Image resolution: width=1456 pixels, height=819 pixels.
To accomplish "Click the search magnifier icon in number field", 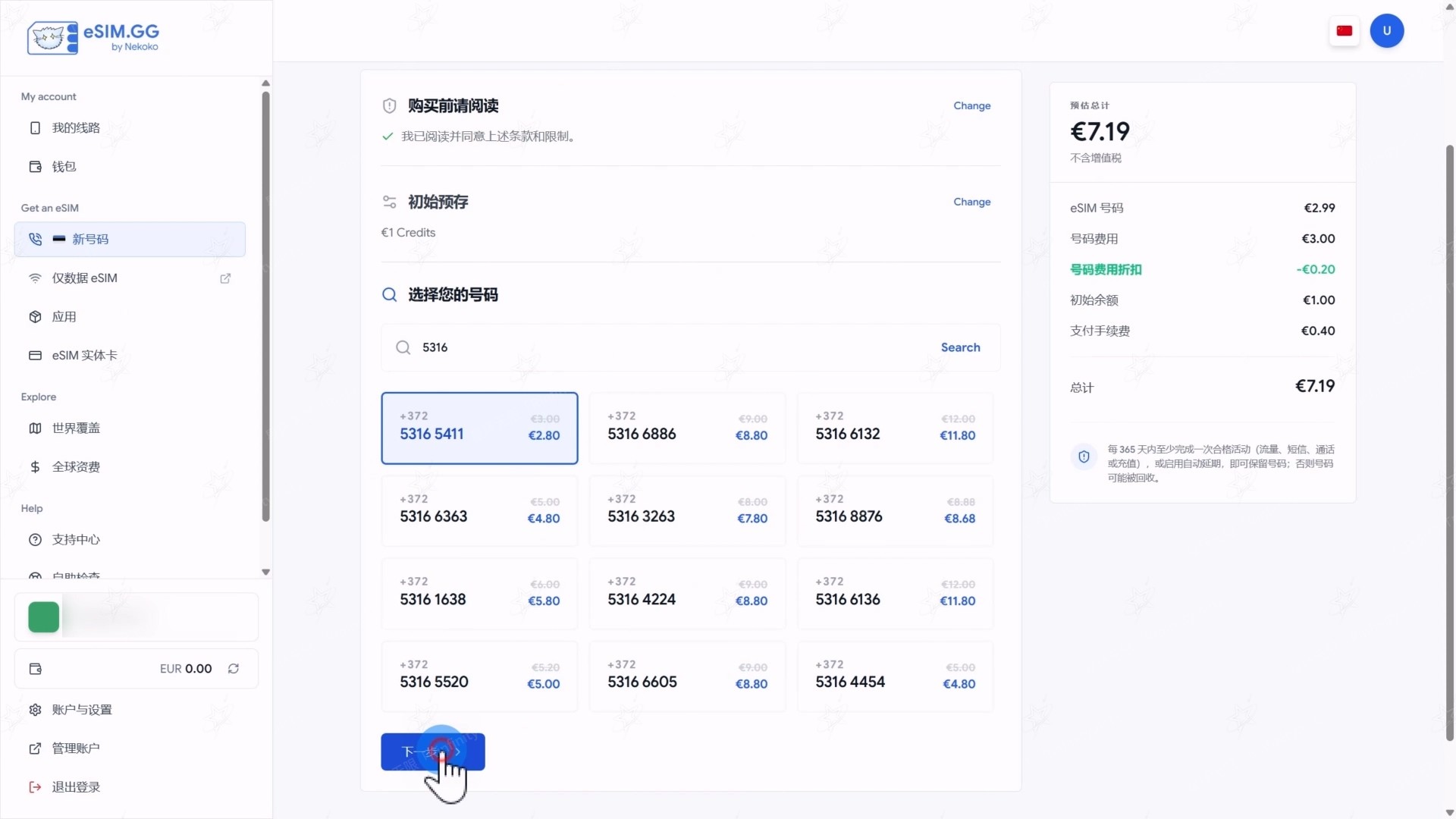I will pyautogui.click(x=403, y=347).
